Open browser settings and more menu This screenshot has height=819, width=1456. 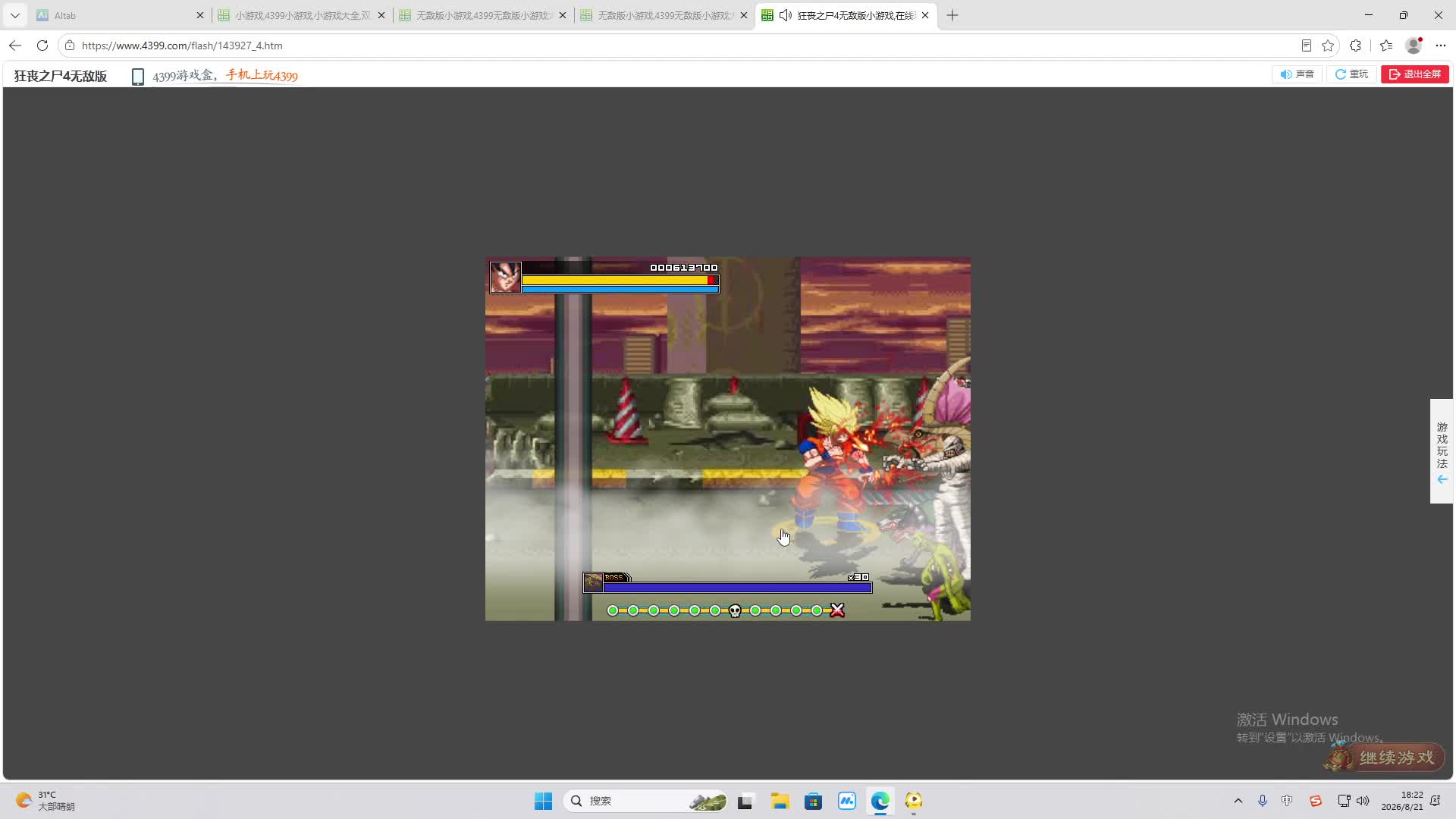click(1441, 45)
